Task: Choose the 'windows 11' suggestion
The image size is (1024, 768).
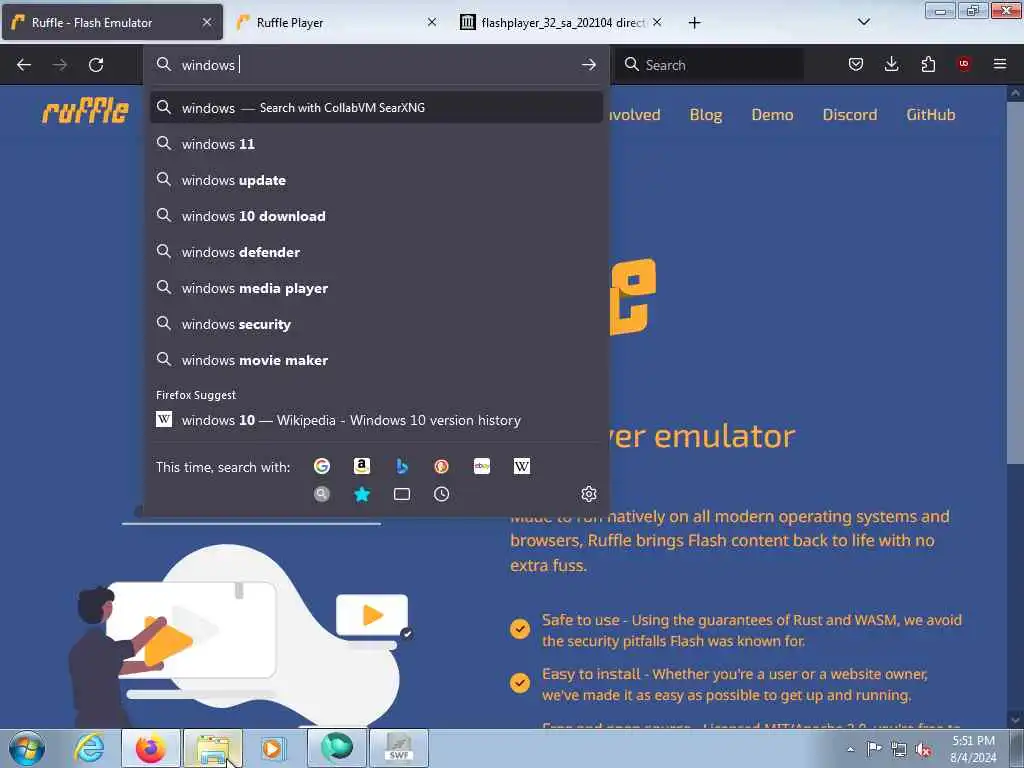Action: pyautogui.click(x=376, y=144)
